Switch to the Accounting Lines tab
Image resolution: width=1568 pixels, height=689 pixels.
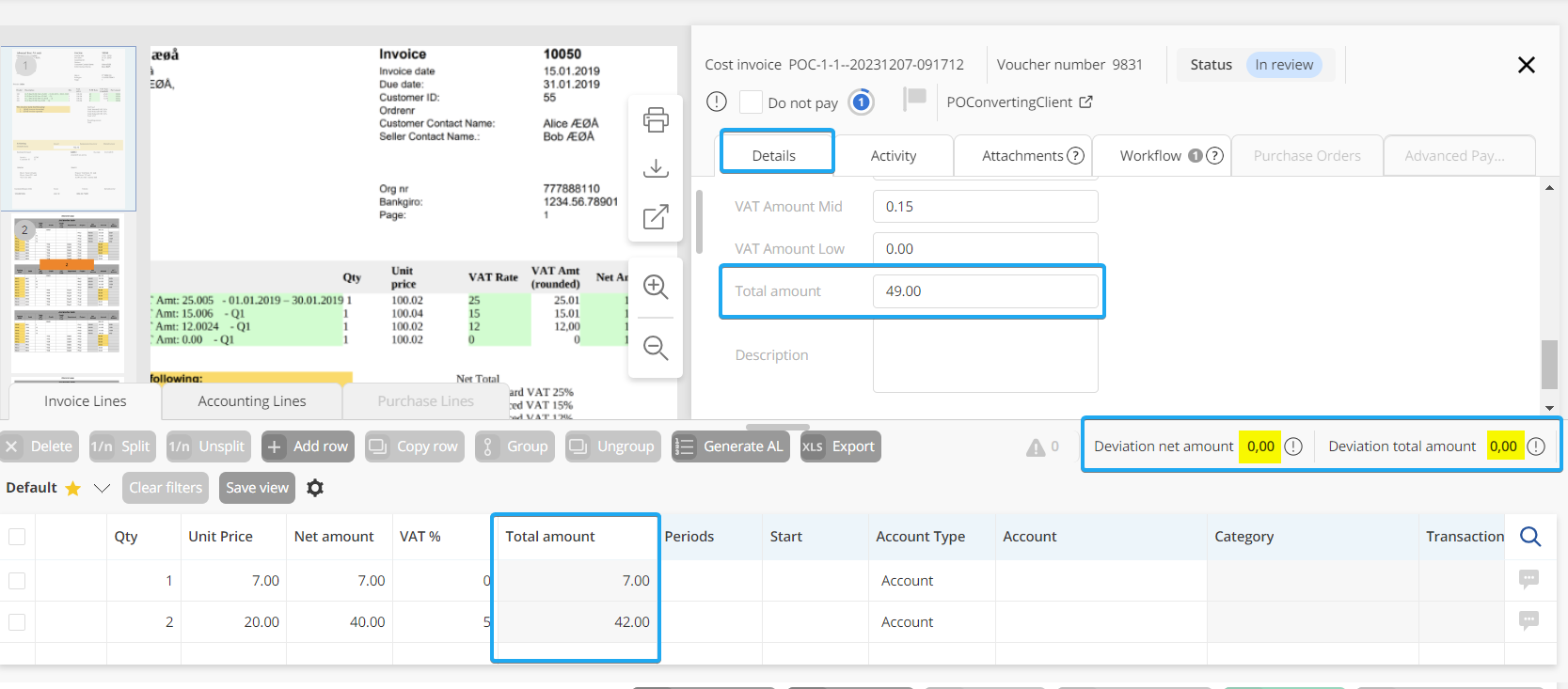click(x=252, y=401)
